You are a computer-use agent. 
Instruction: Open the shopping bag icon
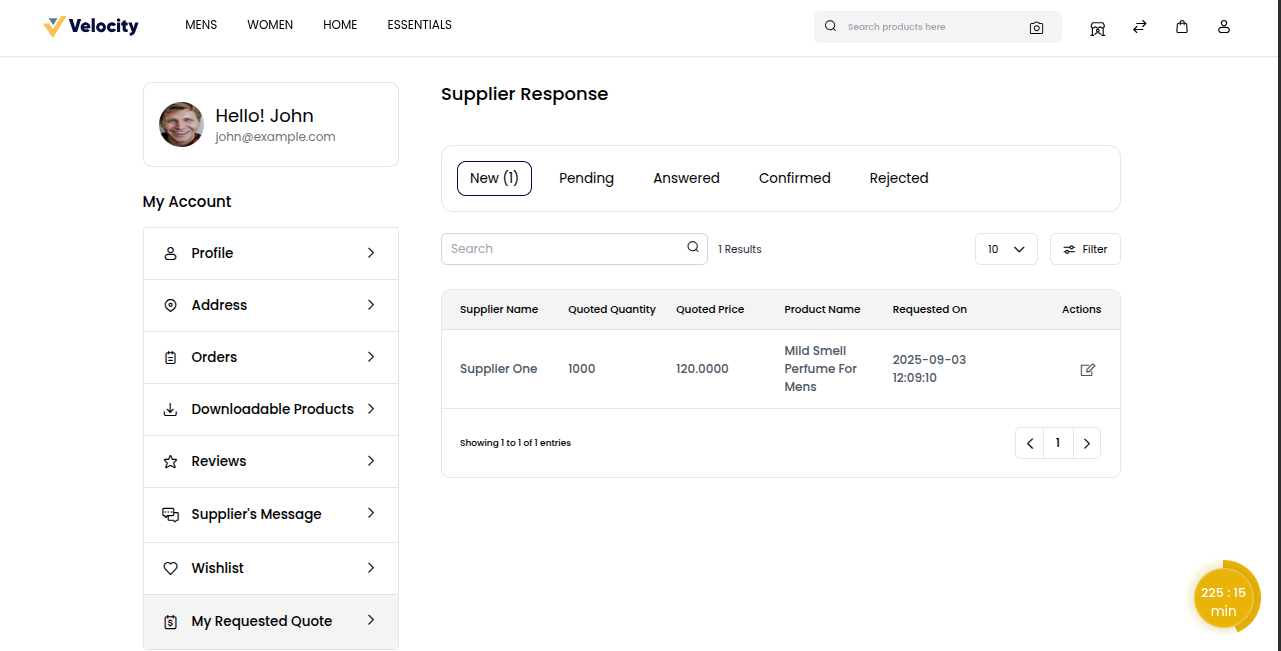[1181, 28]
